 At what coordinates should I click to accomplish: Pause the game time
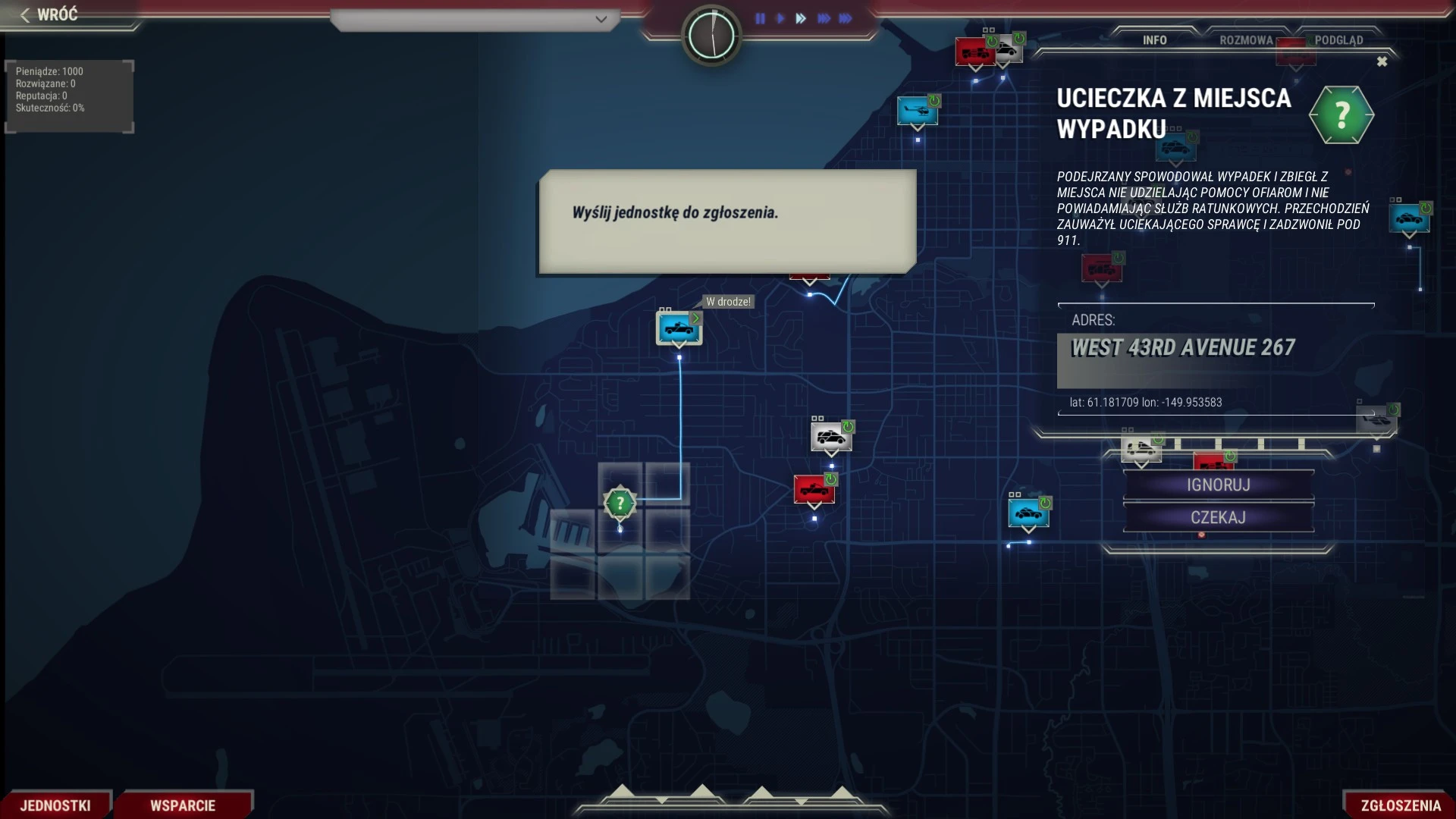pos(760,18)
